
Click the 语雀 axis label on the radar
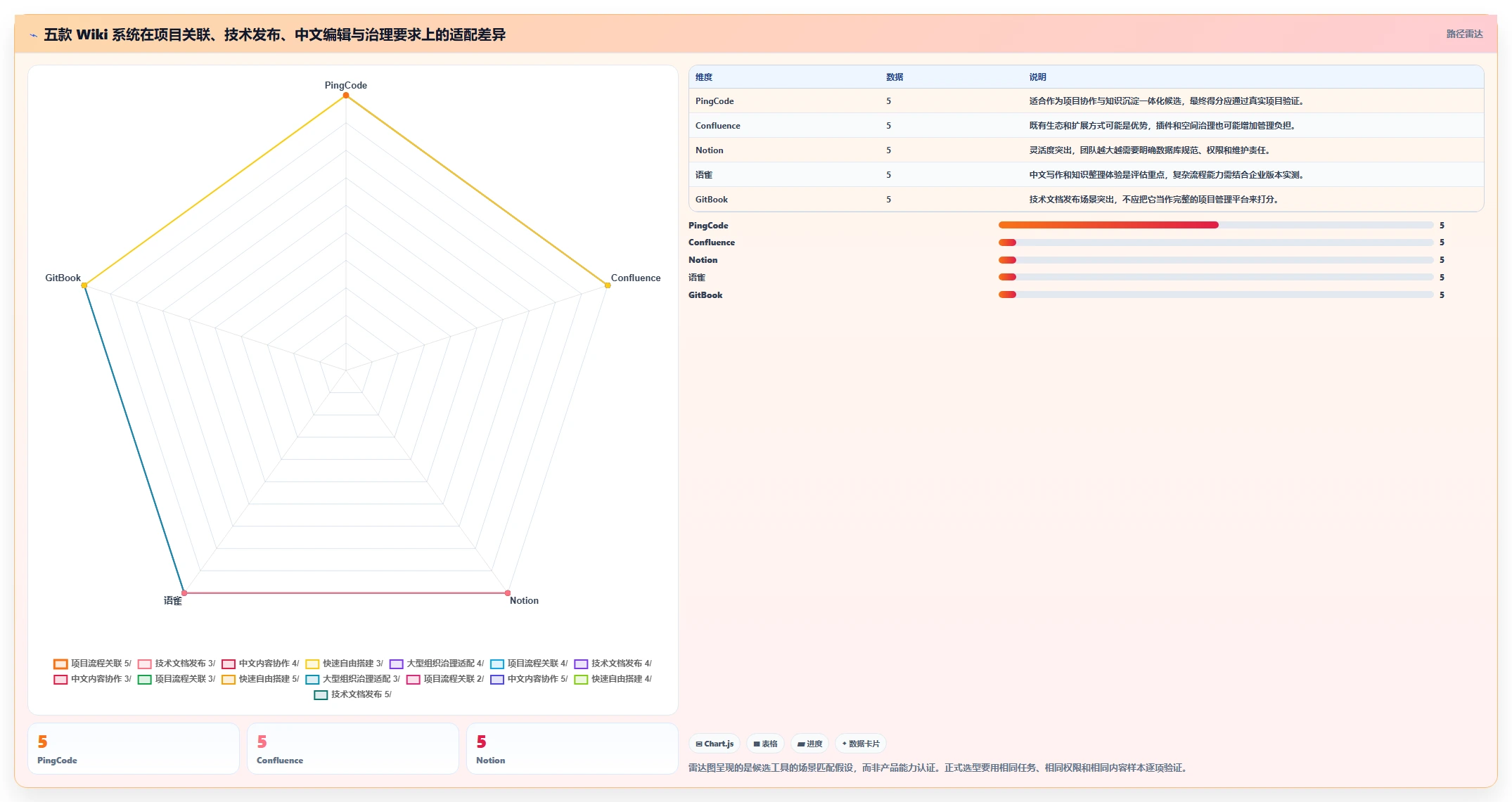(173, 600)
